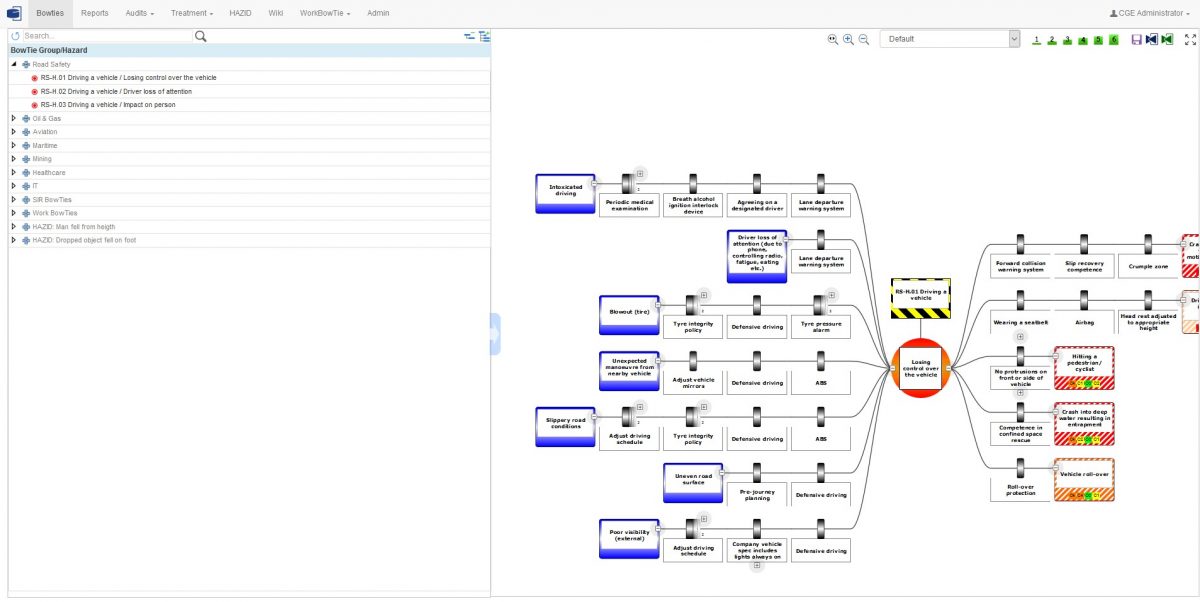
Task: Show diagram level 4
Action: [1083, 39]
